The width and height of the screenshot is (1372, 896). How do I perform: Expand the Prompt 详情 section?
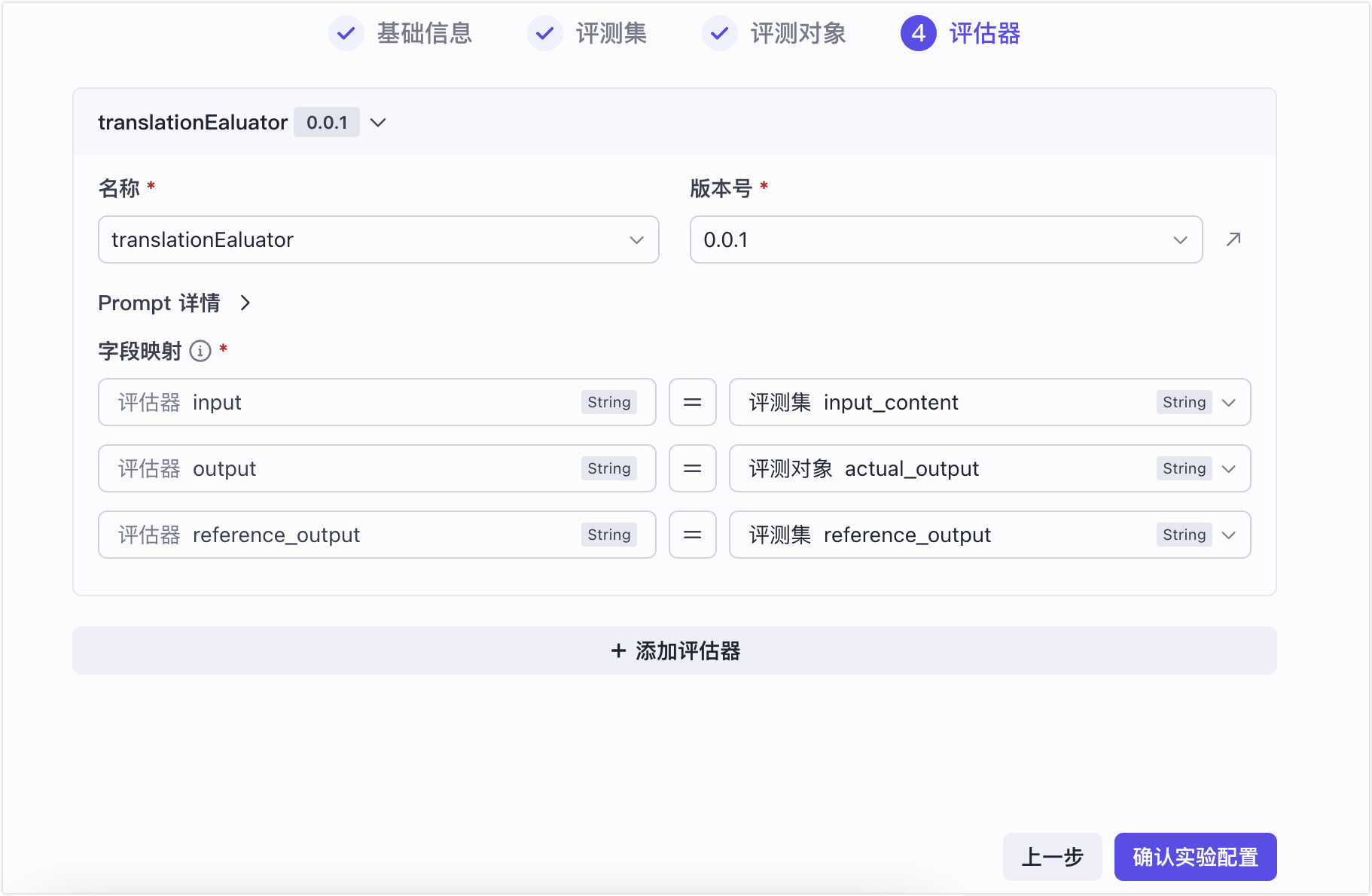pos(175,303)
